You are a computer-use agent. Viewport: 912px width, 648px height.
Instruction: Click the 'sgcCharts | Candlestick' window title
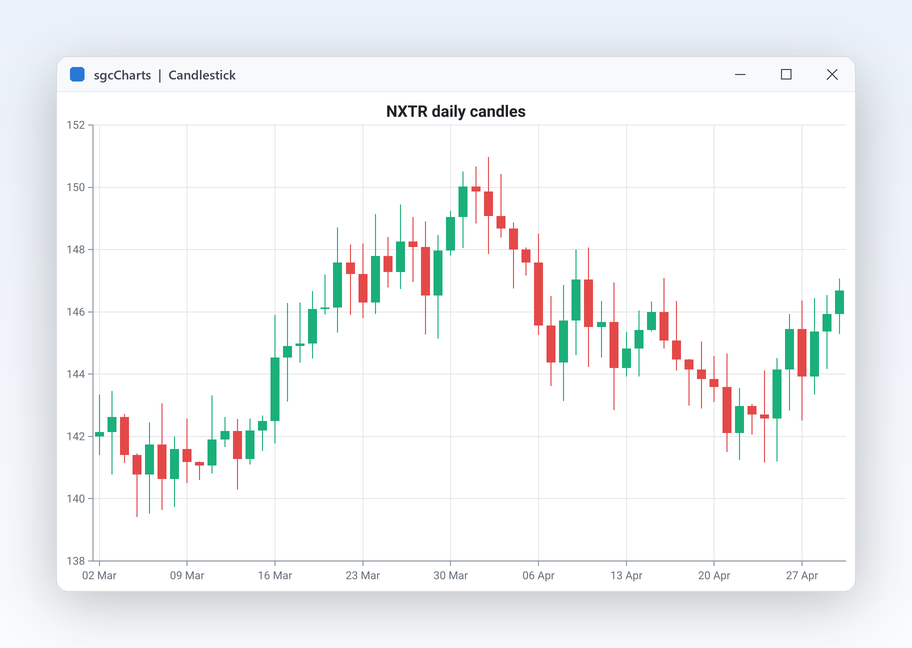(x=165, y=75)
